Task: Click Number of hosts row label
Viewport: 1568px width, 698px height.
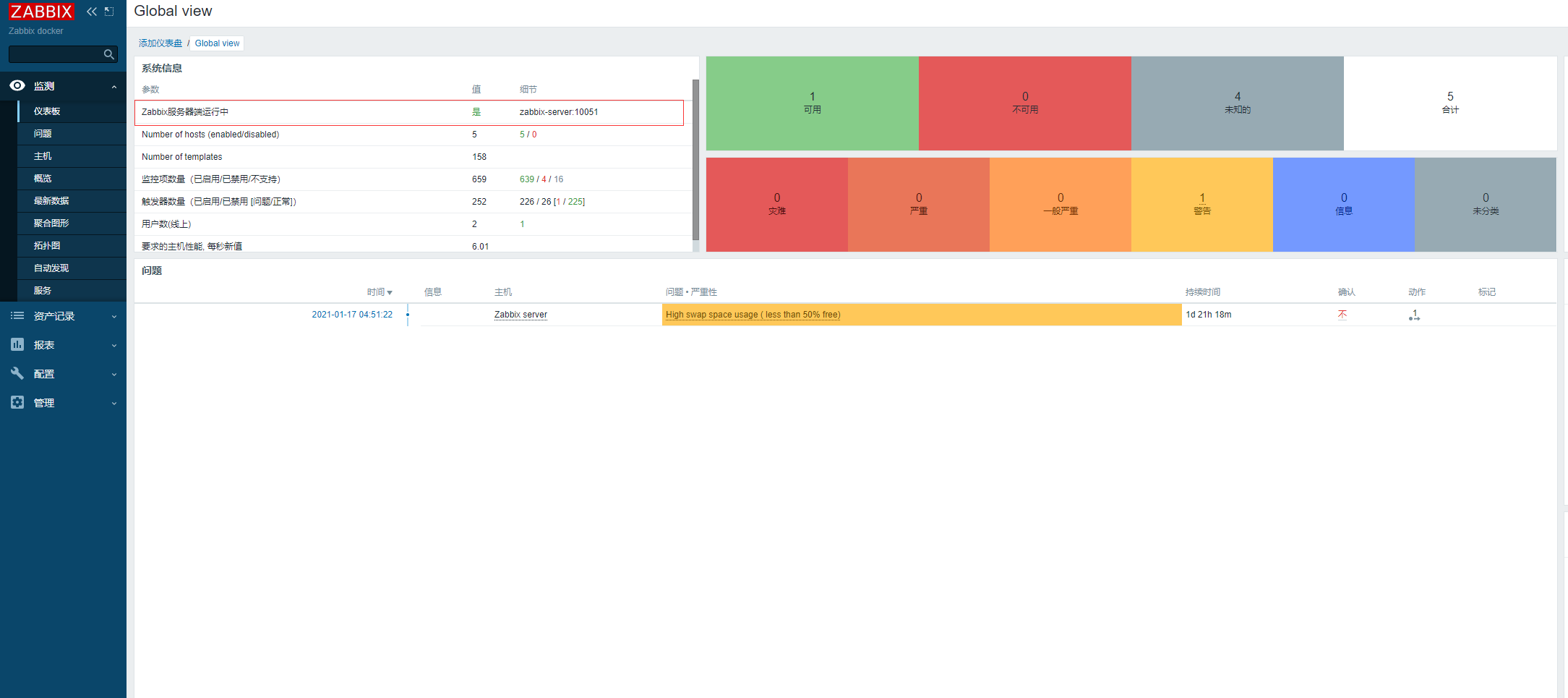Action: [210, 135]
